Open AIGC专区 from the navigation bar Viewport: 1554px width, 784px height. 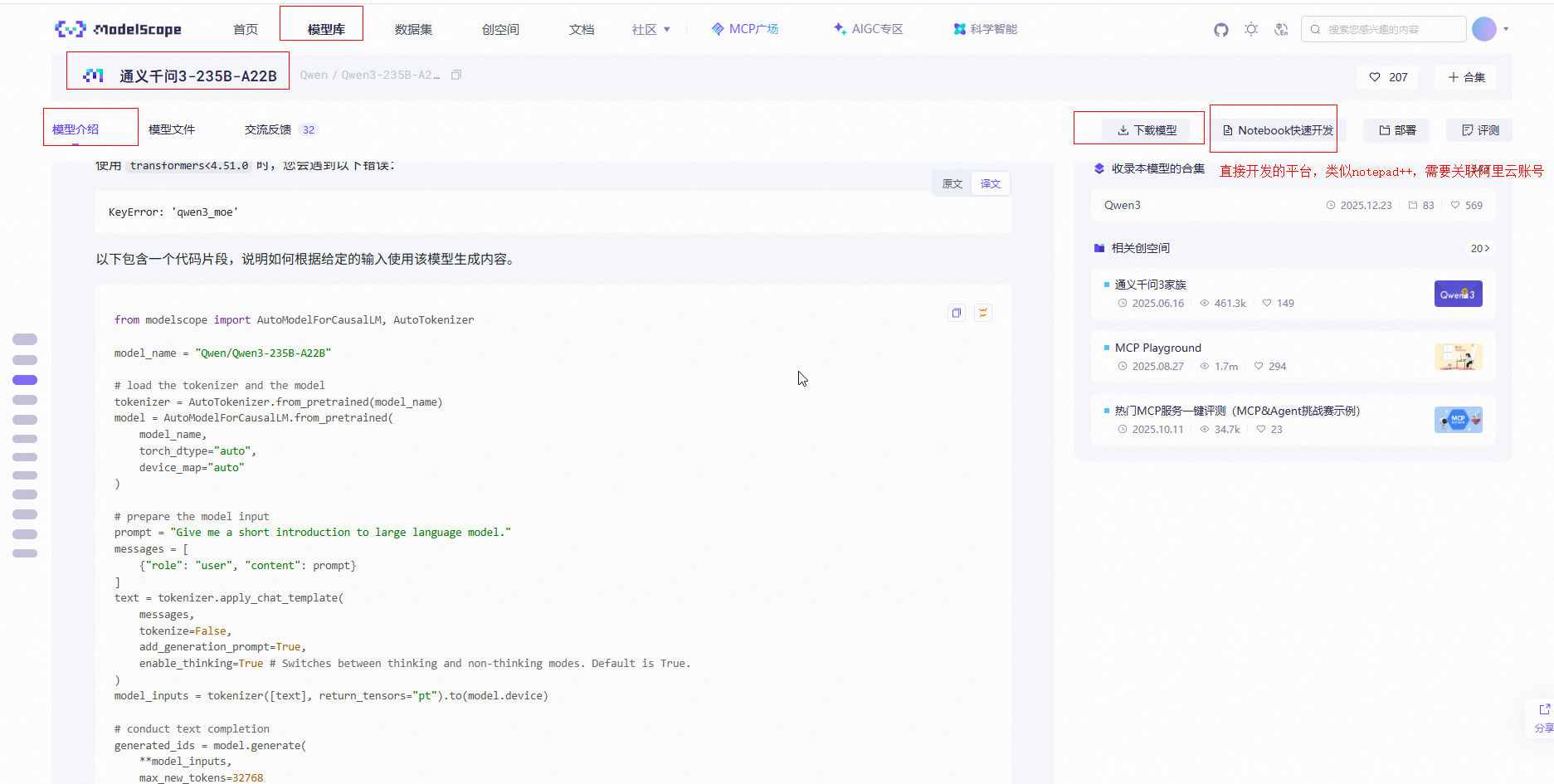coord(868,29)
